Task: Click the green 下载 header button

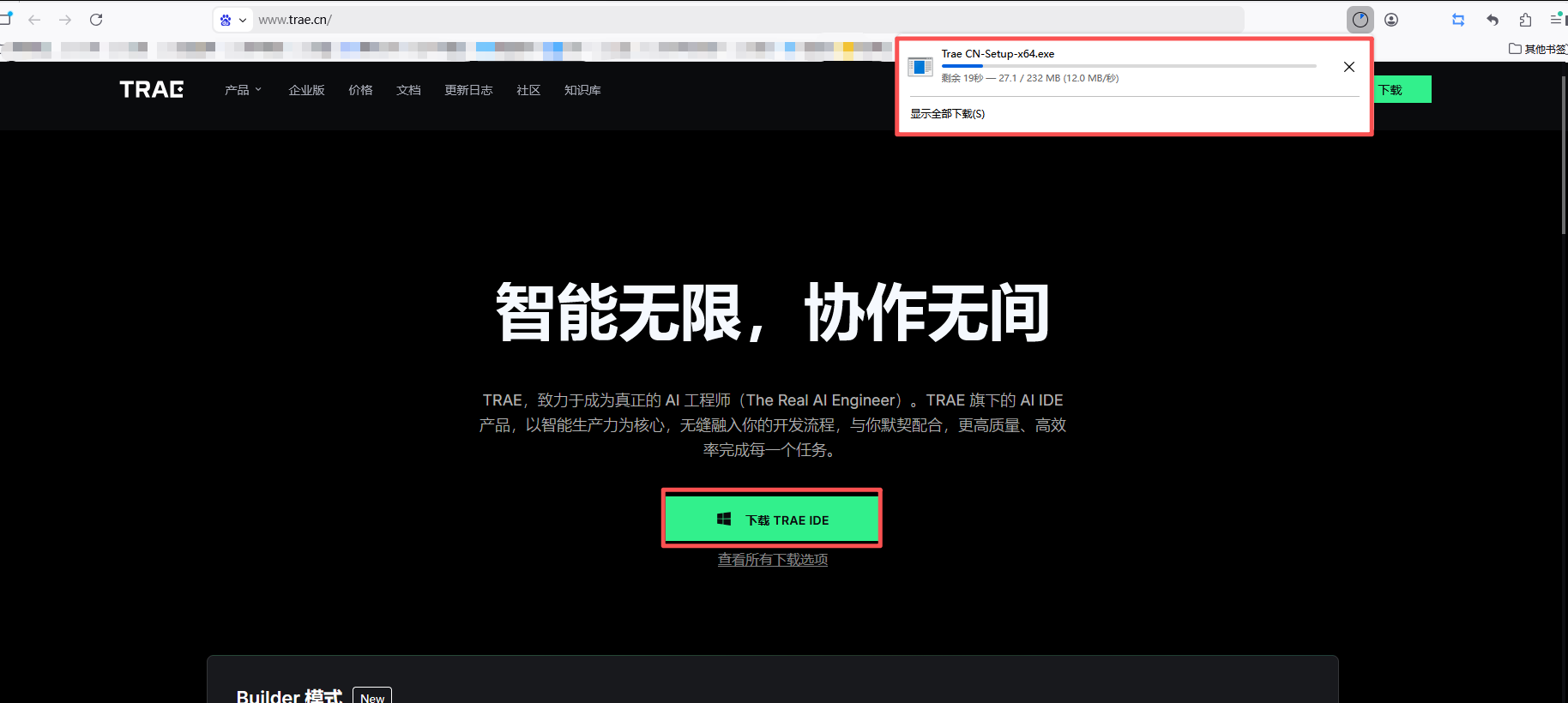Action: coord(1402,89)
